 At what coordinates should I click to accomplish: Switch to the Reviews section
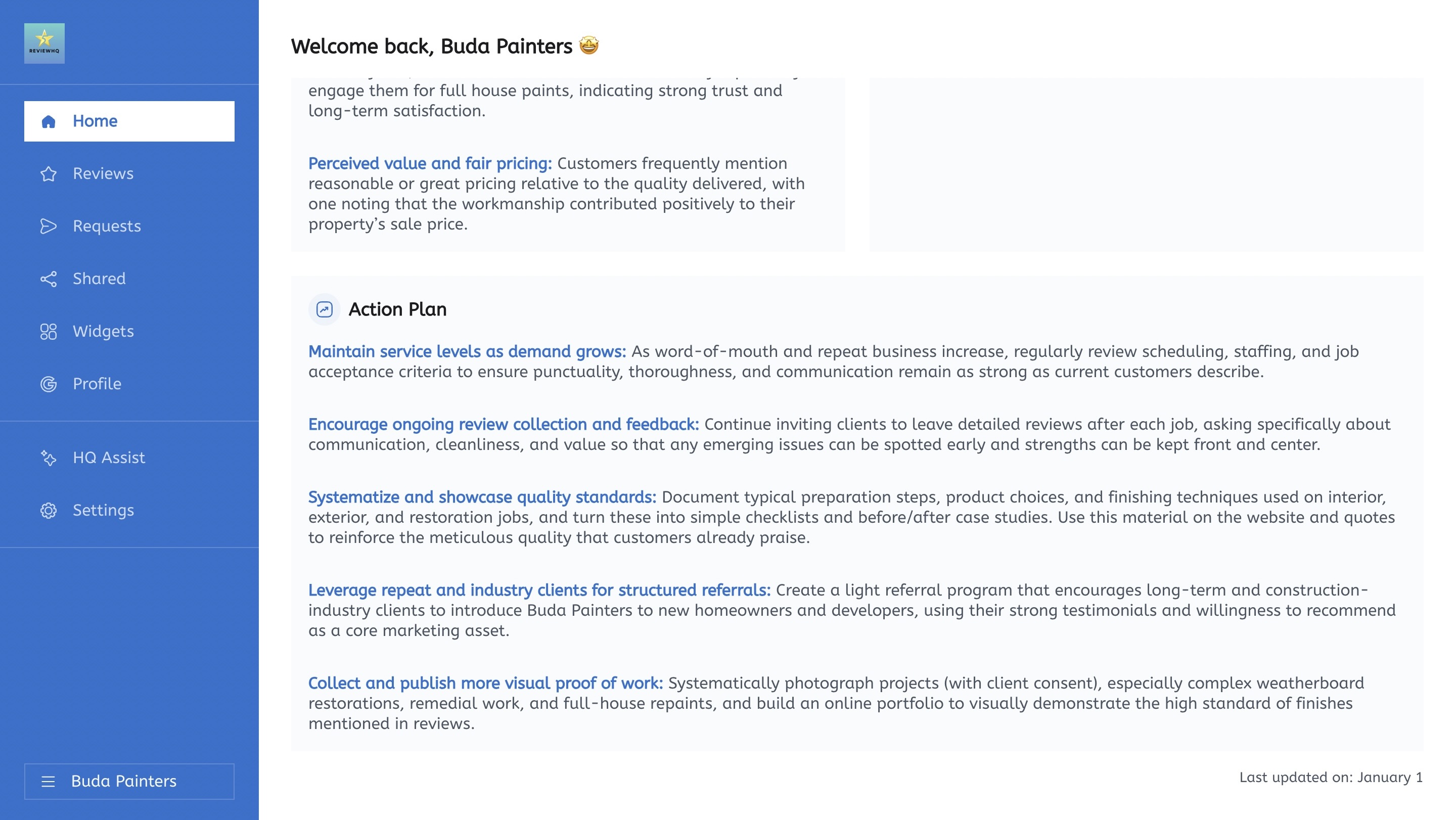point(103,173)
